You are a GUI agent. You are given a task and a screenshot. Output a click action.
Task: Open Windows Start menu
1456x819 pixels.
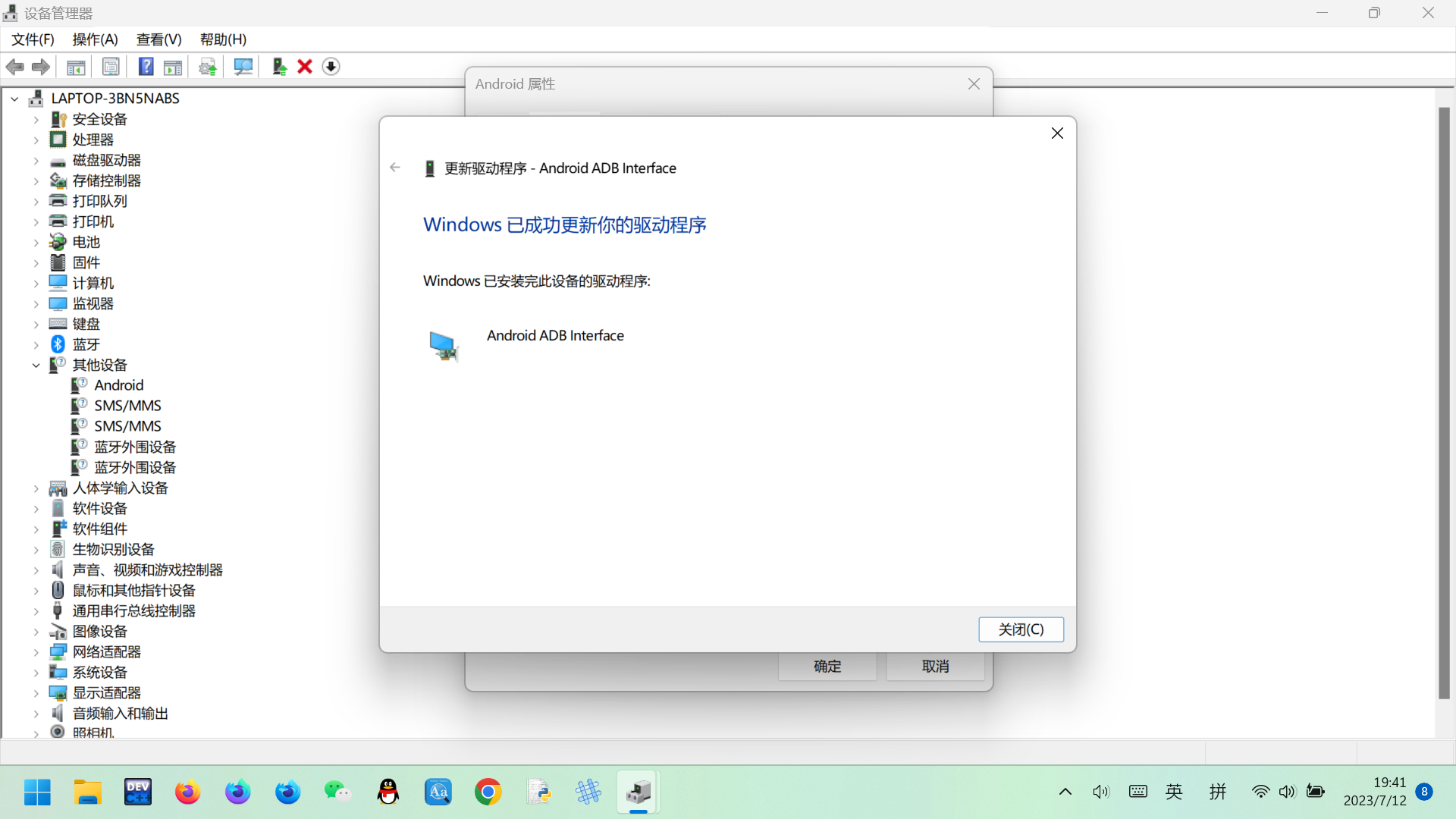37,792
